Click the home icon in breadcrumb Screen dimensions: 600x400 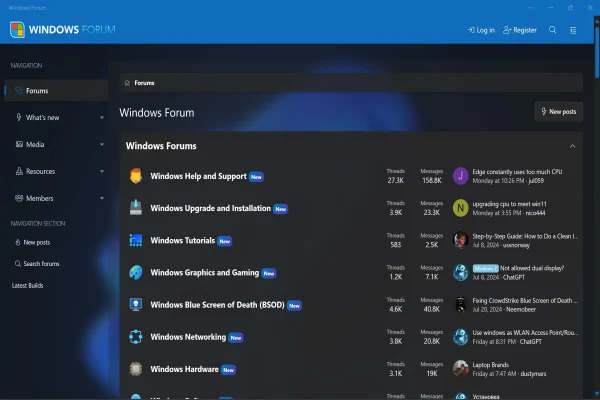[127, 83]
